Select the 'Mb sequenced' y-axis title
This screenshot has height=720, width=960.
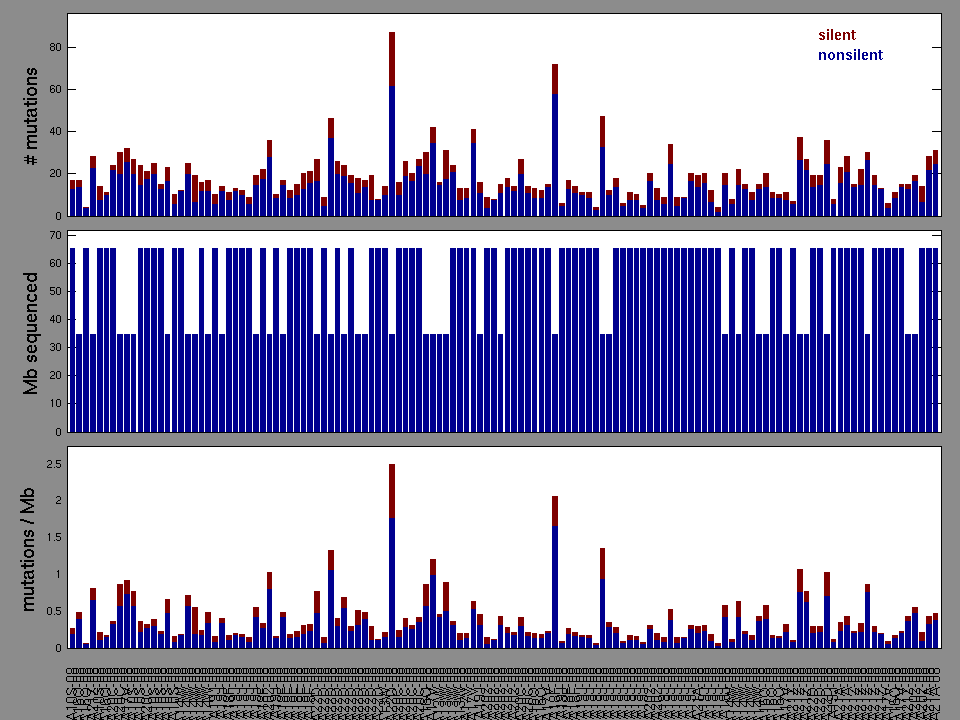coord(32,333)
